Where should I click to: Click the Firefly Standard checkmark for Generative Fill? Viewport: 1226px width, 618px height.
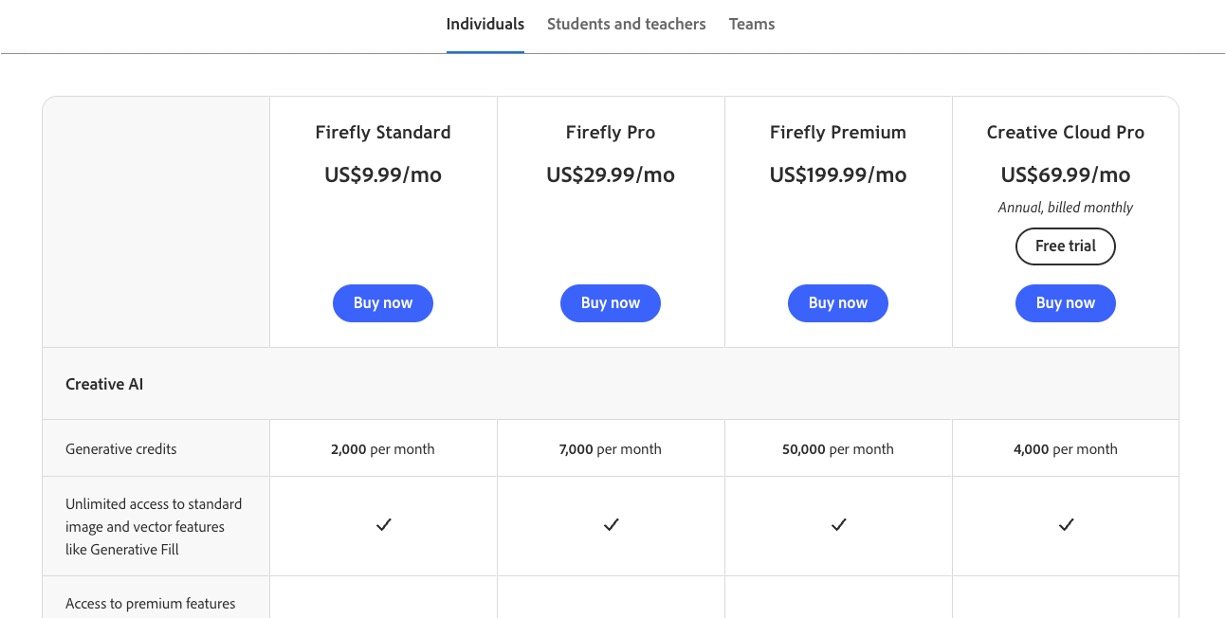[x=383, y=525]
